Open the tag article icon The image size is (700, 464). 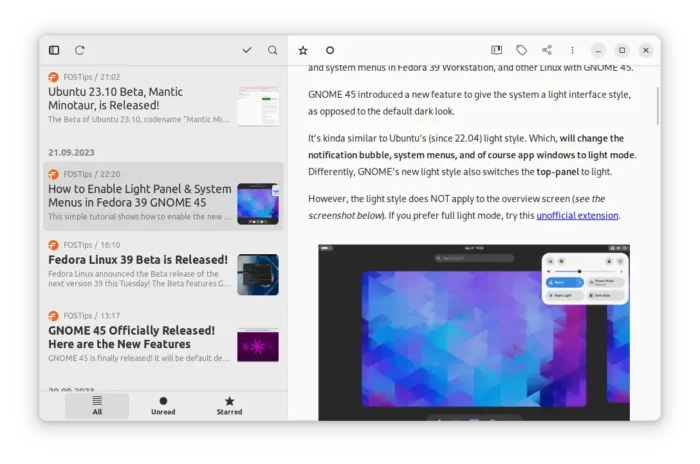click(521, 50)
